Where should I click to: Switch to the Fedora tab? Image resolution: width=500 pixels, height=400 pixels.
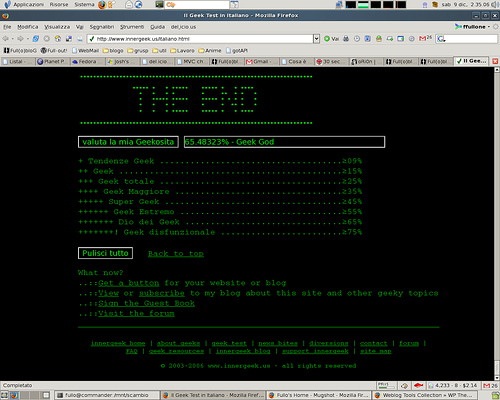click(x=87, y=62)
